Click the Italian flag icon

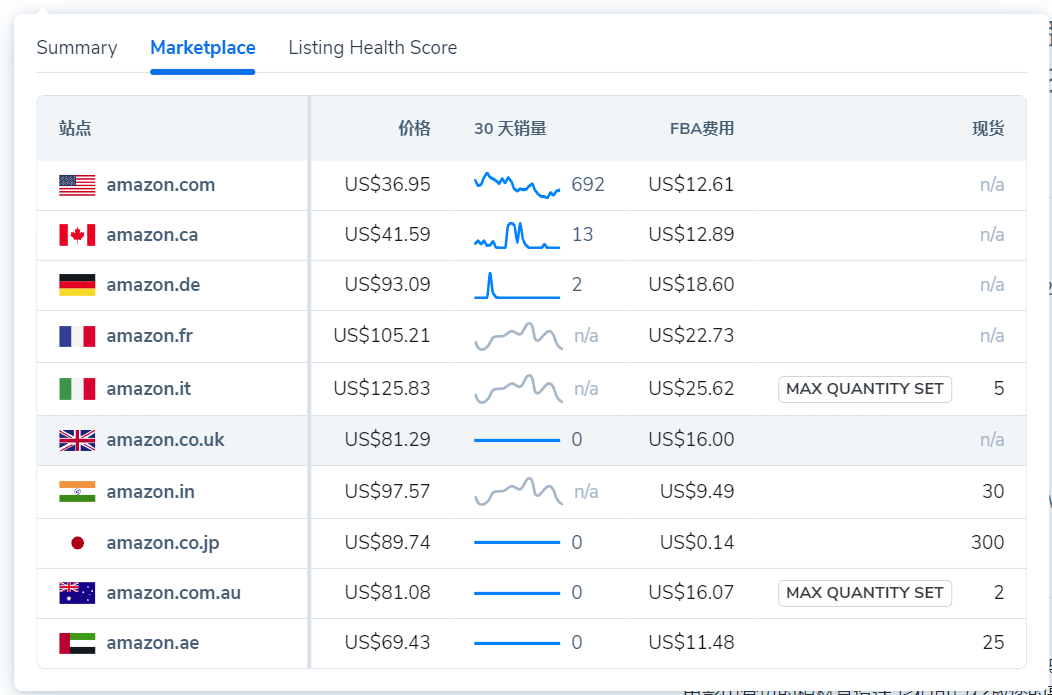click(77, 389)
